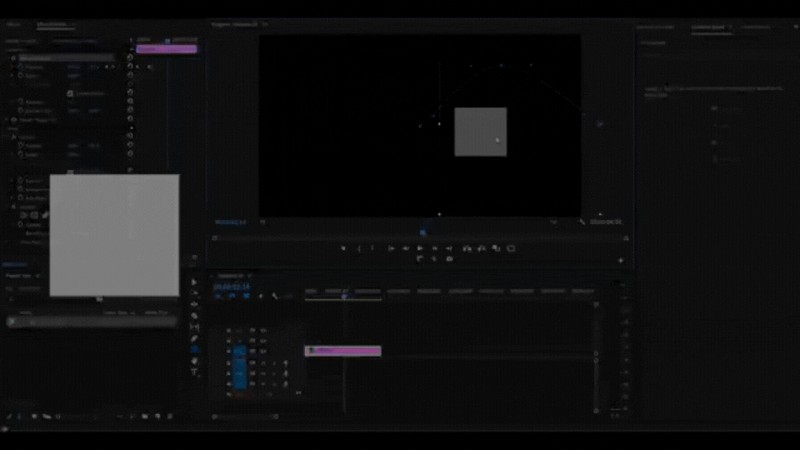Toggle Snap in the timeline header
Viewport: 800px width, 450px height.
[232, 296]
